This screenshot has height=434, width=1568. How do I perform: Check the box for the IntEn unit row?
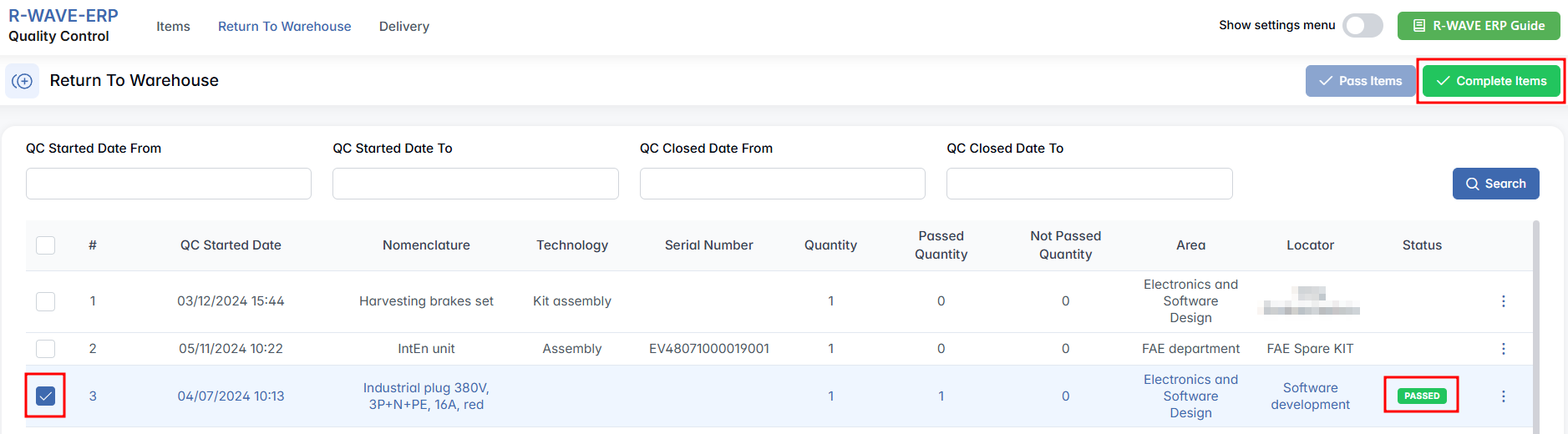tap(46, 349)
